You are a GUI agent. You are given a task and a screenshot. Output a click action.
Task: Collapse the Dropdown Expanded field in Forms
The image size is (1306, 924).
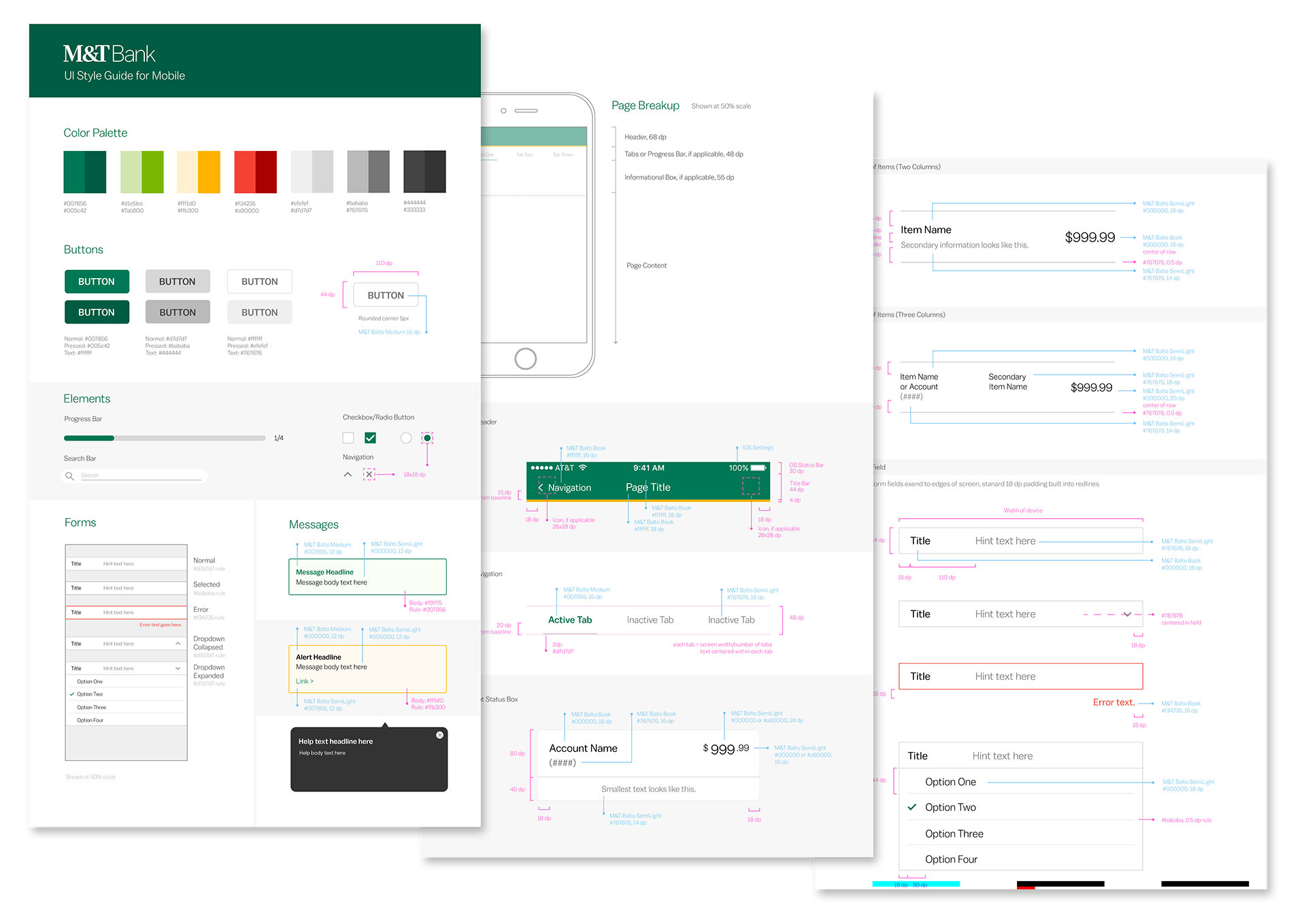[126, 668]
